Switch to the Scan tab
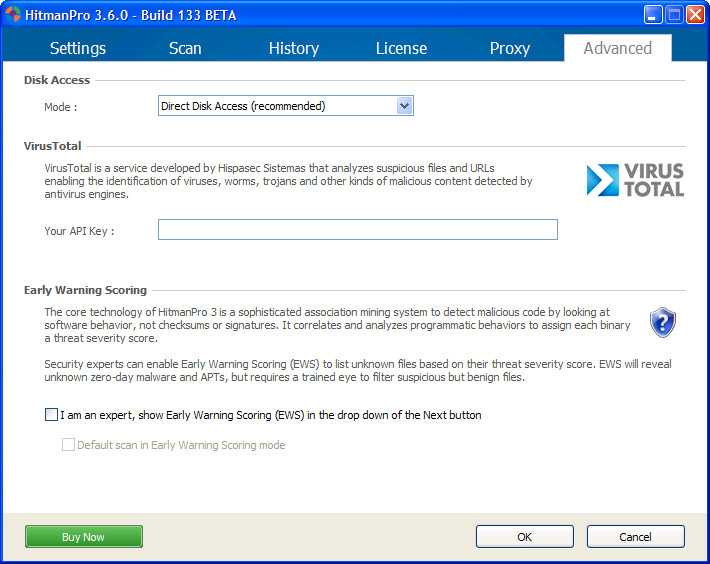The height and width of the screenshot is (564, 710). [x=185, y=48]
